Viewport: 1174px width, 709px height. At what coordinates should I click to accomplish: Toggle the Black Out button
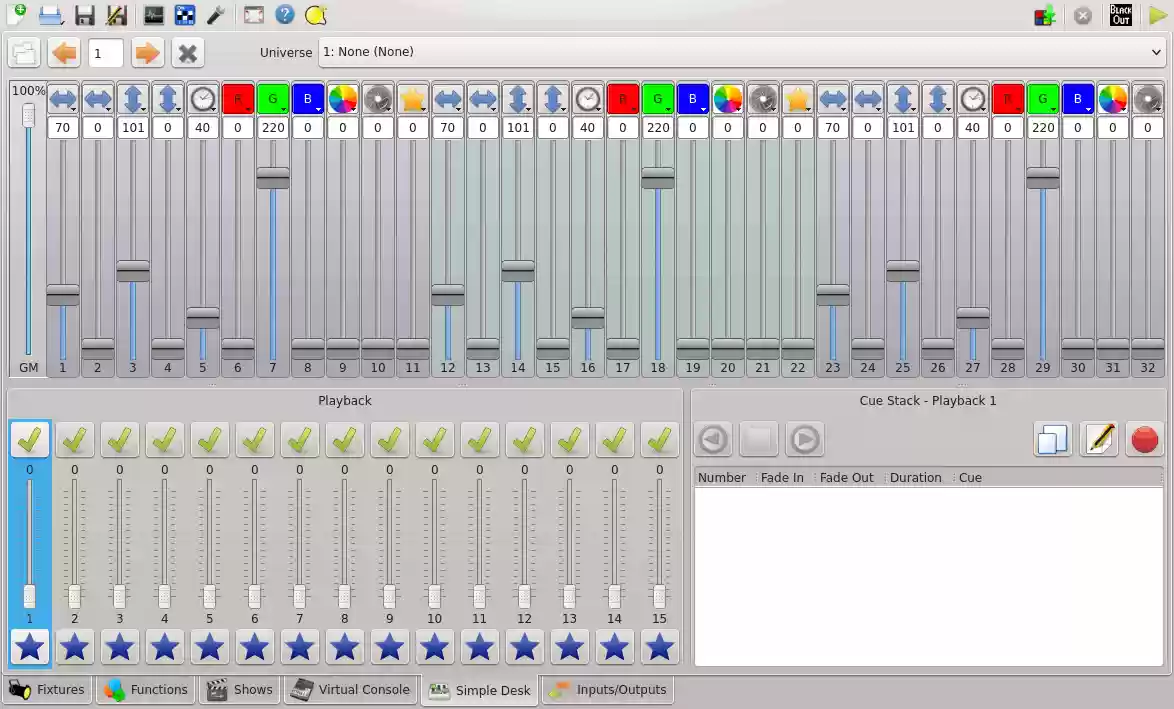click(1121, 15)
